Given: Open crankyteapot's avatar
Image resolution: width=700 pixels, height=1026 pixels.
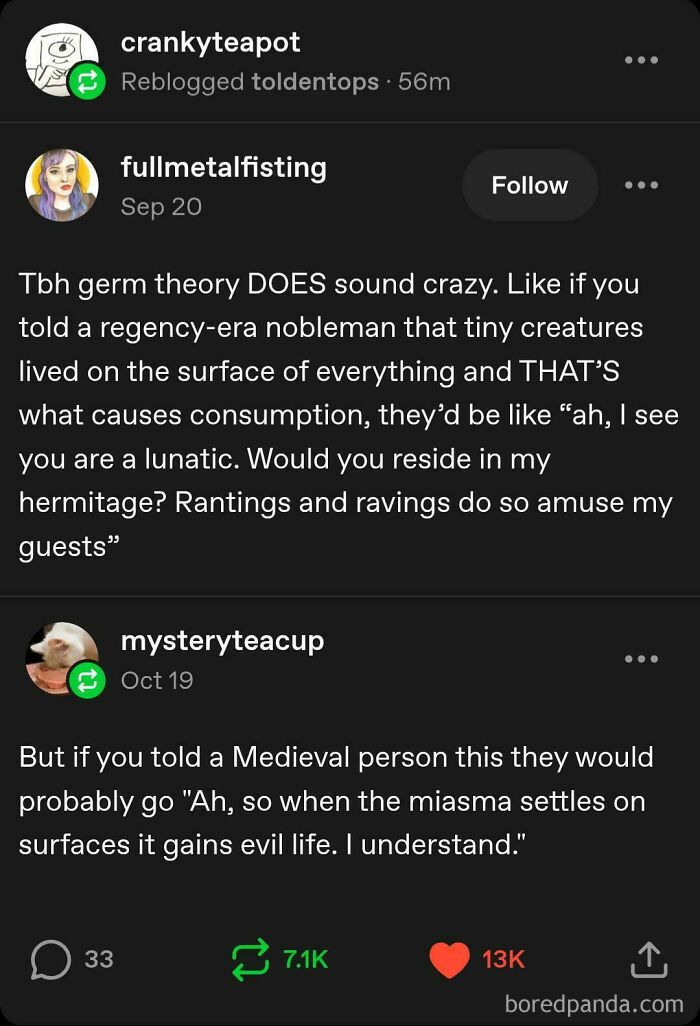Looking at the screenshot, I should (x=60, y=58).
